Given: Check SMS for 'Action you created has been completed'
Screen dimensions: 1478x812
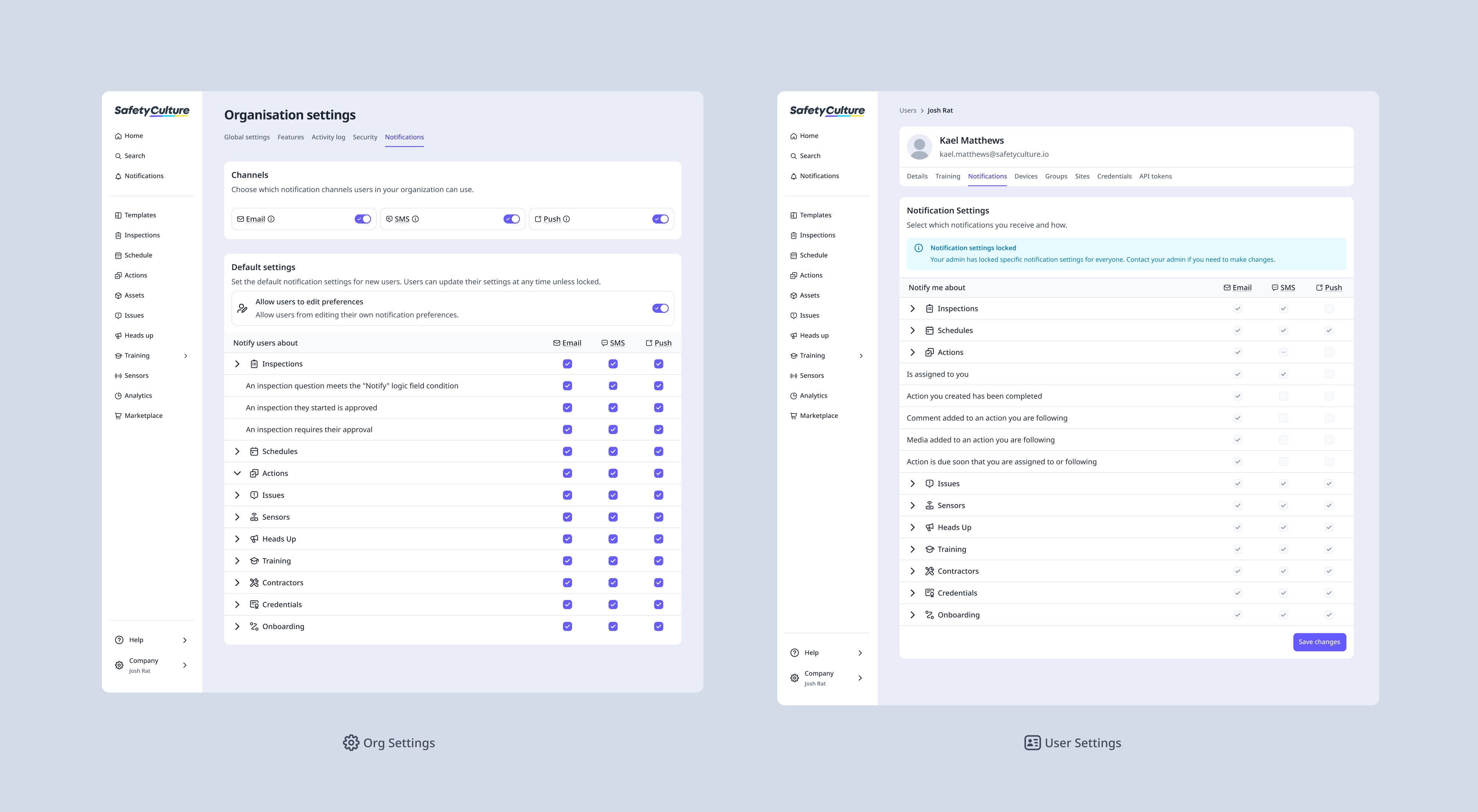Looking at the screenshot, I should tap(1284, 396).
